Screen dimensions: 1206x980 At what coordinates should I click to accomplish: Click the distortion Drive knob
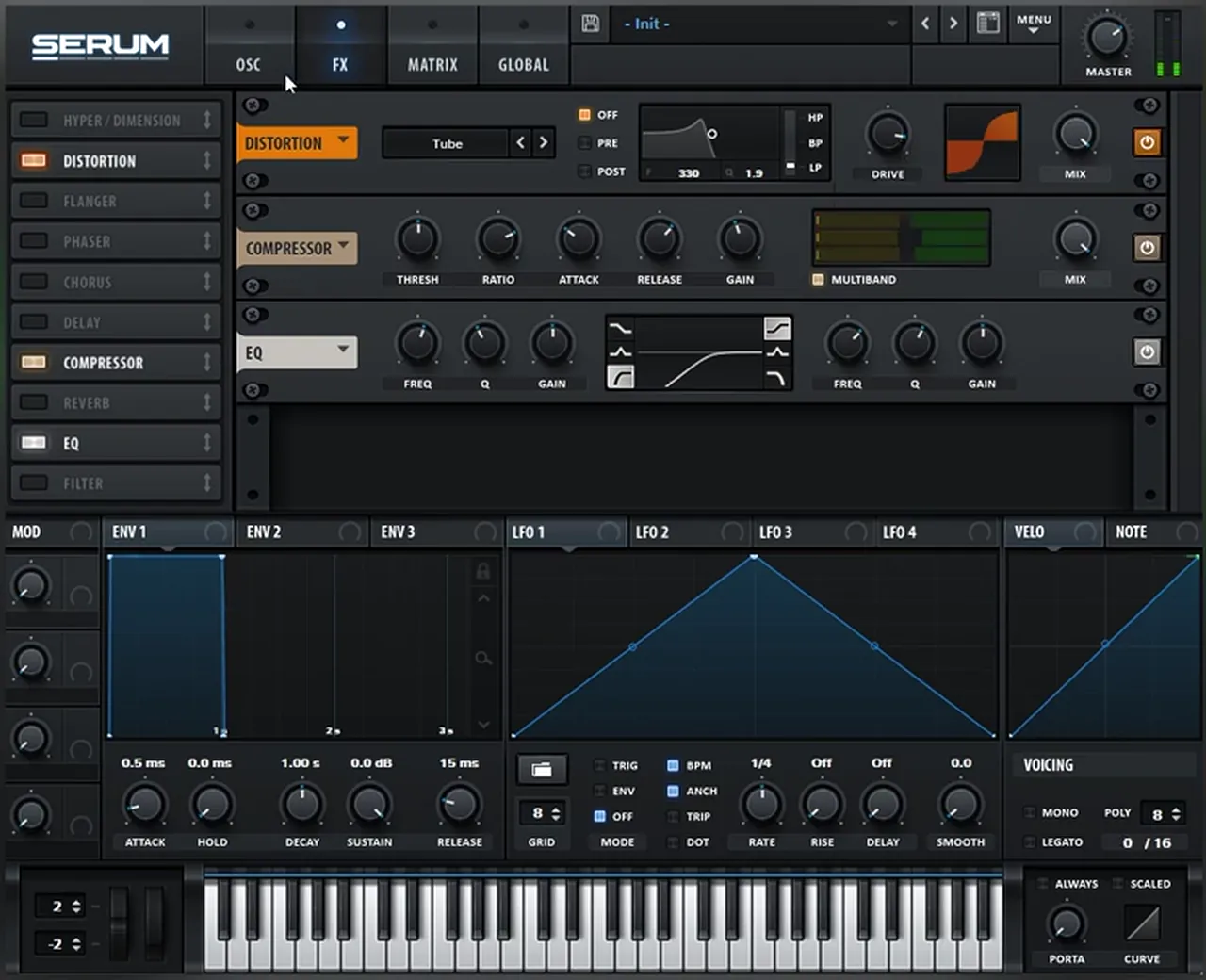tap(888, 135)
